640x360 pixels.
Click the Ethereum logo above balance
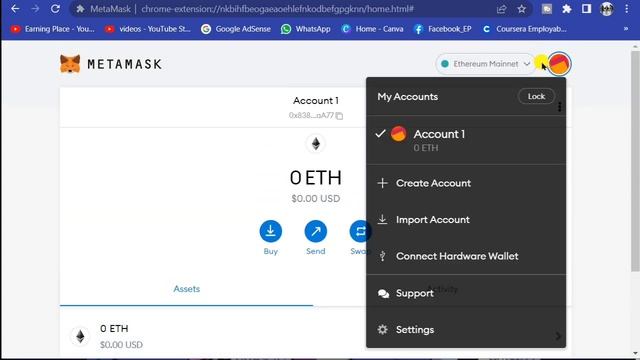pos(316,144)
